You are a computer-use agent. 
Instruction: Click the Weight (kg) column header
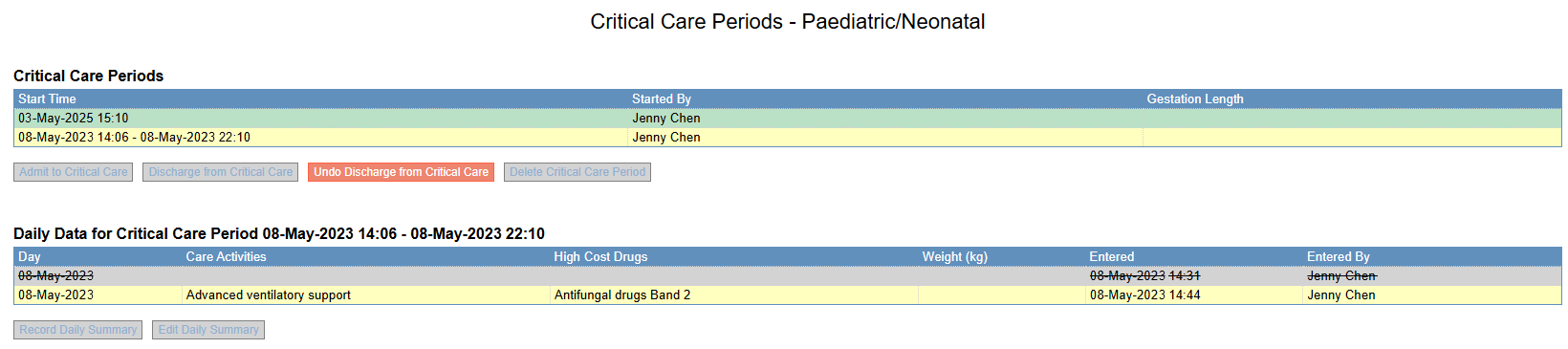tap(955, 257)
